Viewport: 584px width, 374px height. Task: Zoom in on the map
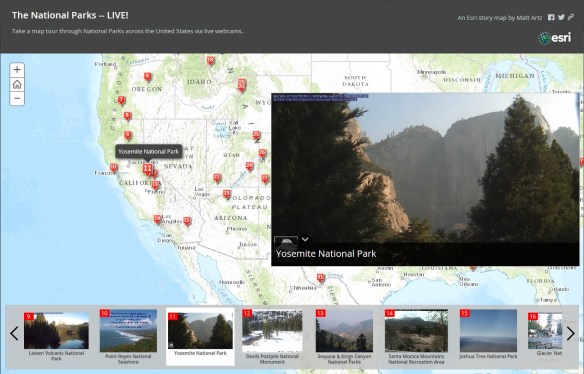(17, 70)
